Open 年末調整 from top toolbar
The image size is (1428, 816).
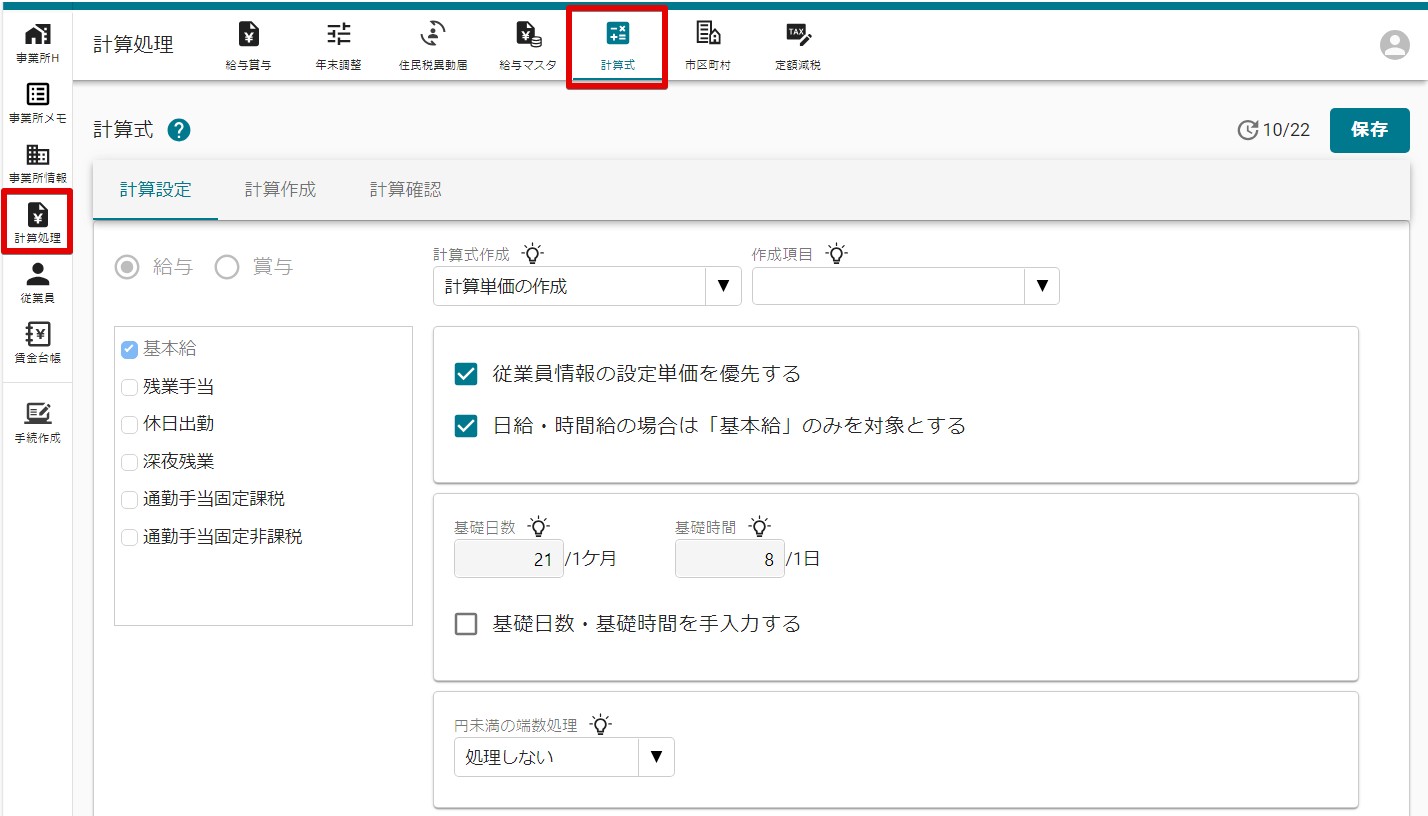[x=339, y=46]
